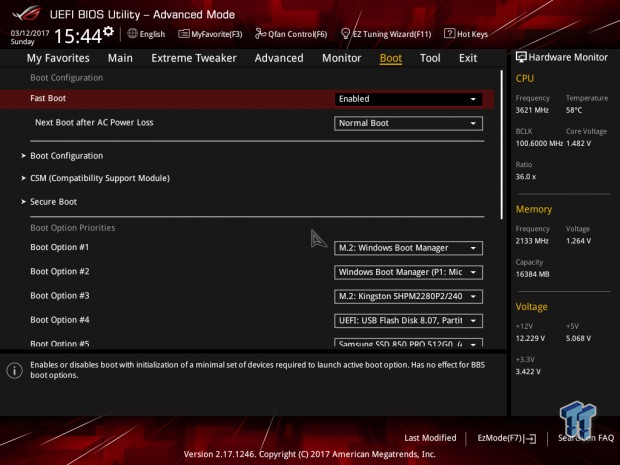Screen dimensions: 620x465
Task: Click the Hardware Monitor screen icon
Action: point(521,57)
